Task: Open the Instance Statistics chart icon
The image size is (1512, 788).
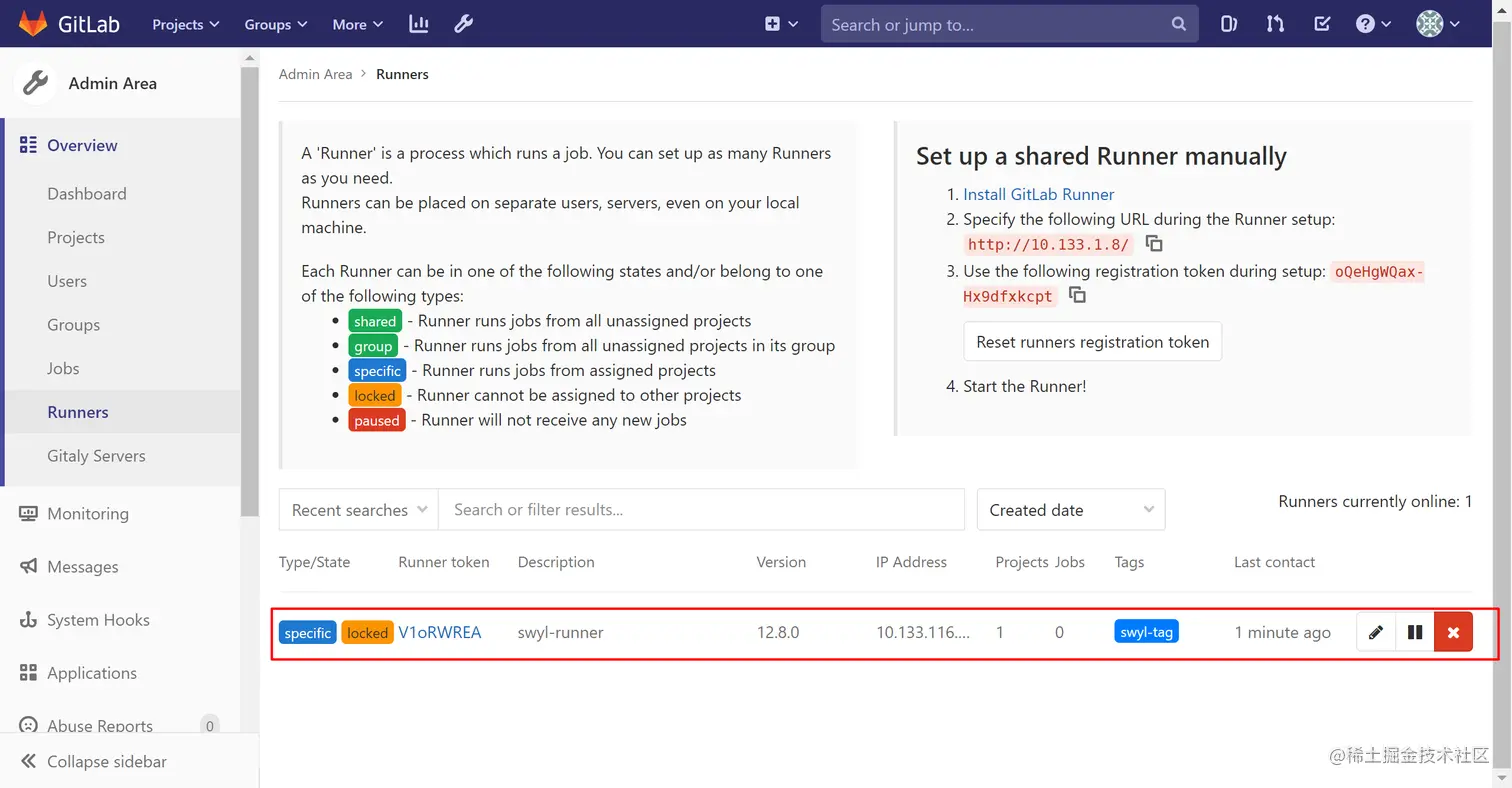Action: [419, 24]
